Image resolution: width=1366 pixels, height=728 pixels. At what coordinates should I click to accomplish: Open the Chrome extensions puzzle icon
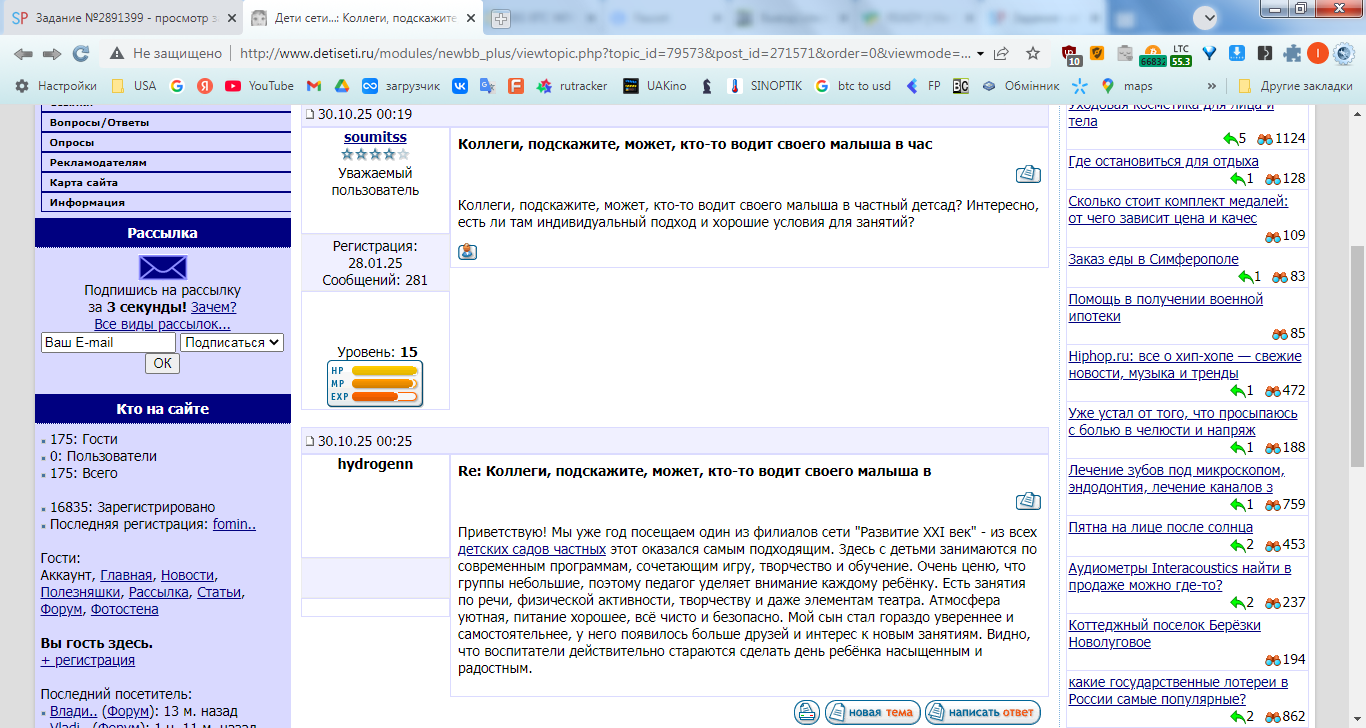click(x=1292, y=54)
